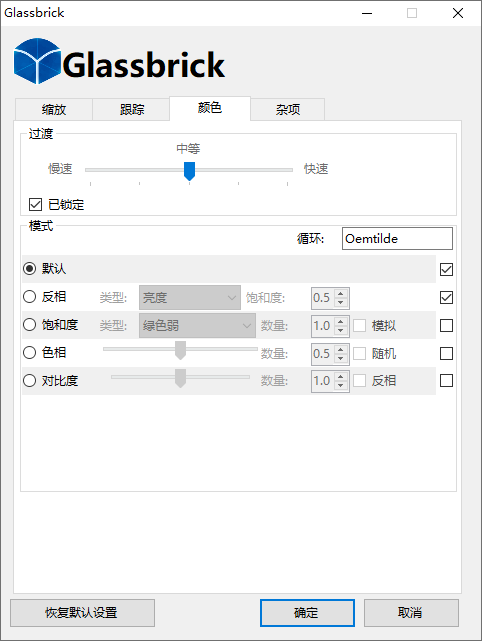The image size is (482, 641).
Task: Switch to the 缩放 tab
Action: 54,109
